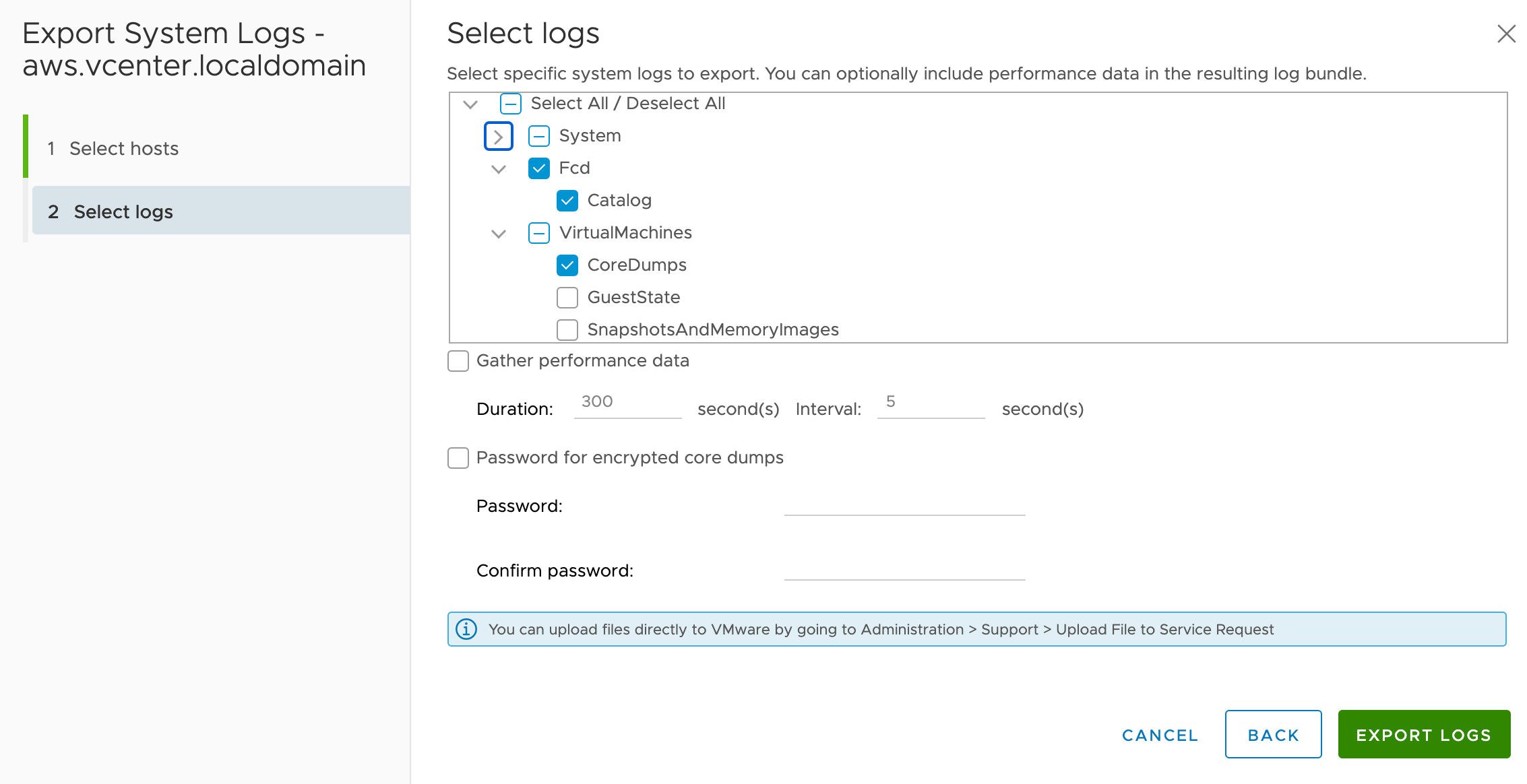The width and height of the screenshot is (1527, 784).
Task: Enable Gather performance data
Action: (458, 361)
